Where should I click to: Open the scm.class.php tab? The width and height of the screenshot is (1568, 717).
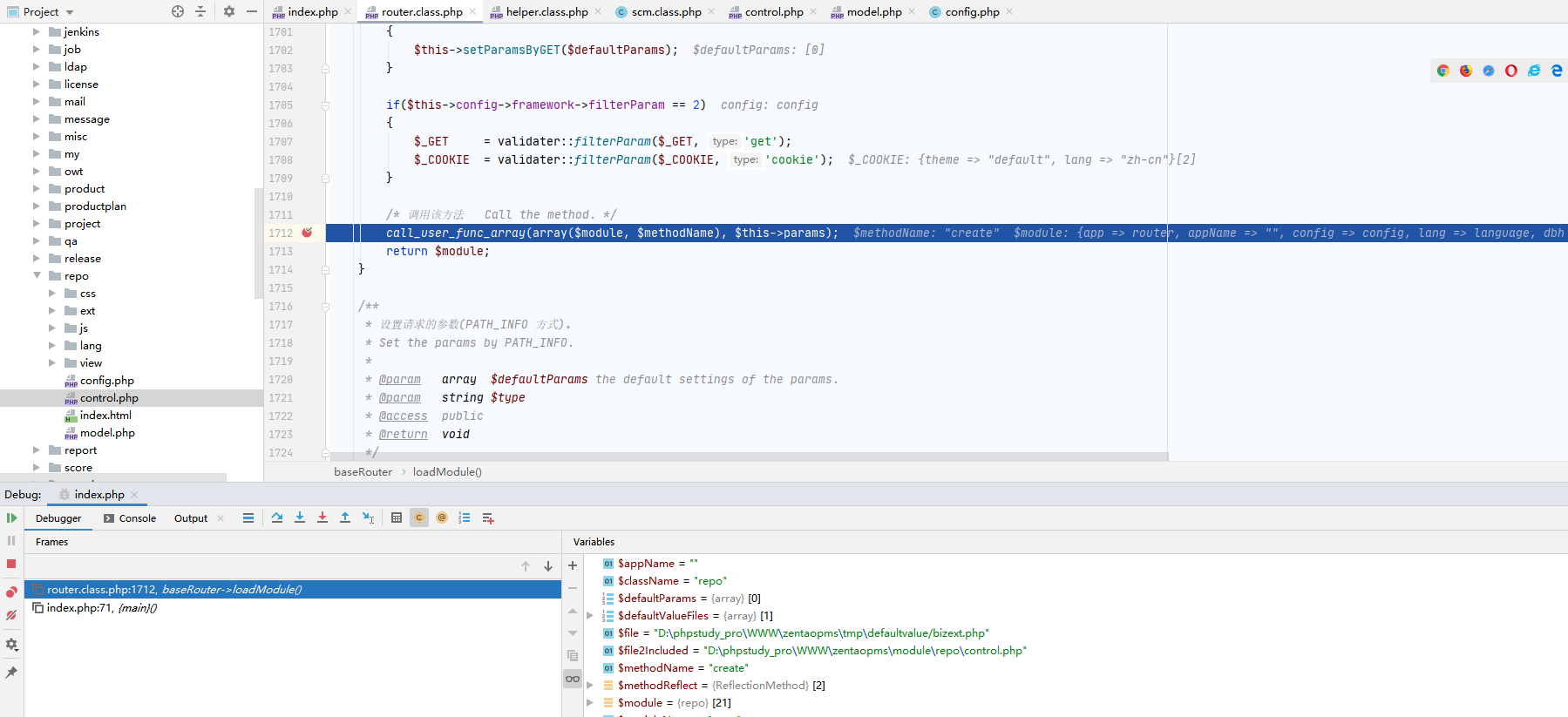666,11
